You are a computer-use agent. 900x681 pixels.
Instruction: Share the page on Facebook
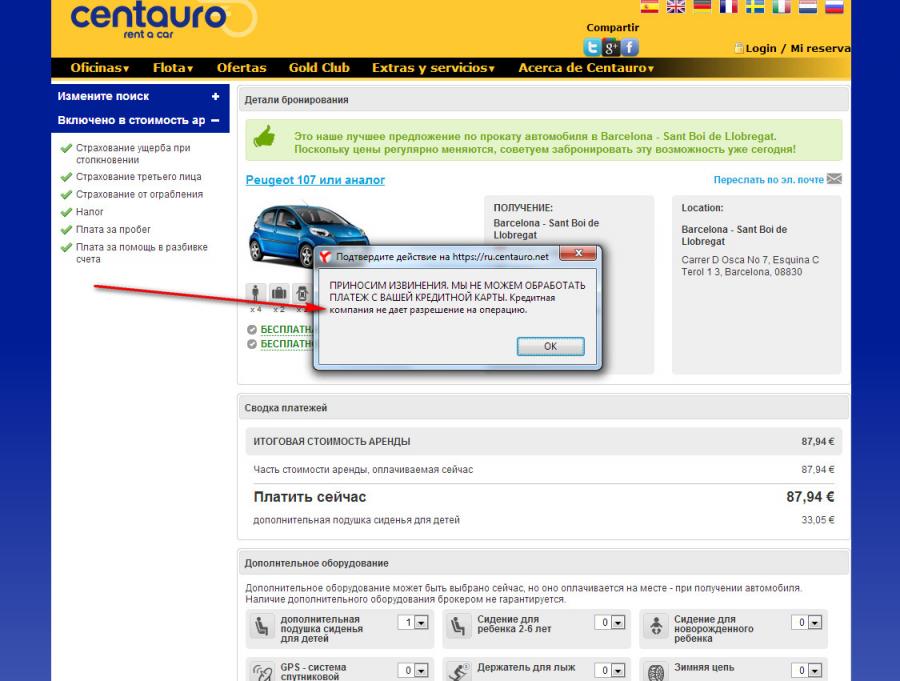click(x=630, y=47)
